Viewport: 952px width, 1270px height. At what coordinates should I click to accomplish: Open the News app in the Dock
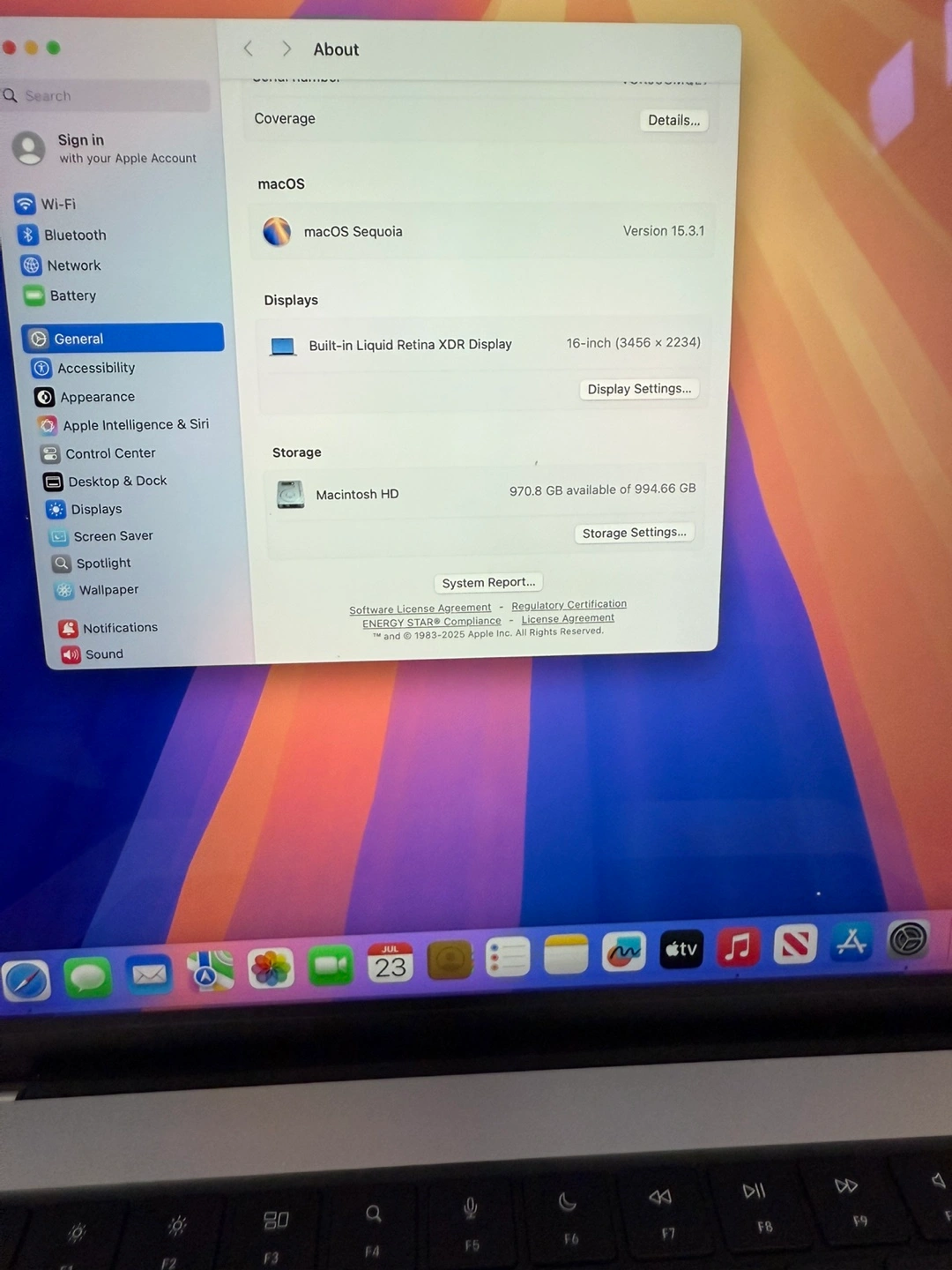click(795, 945)
